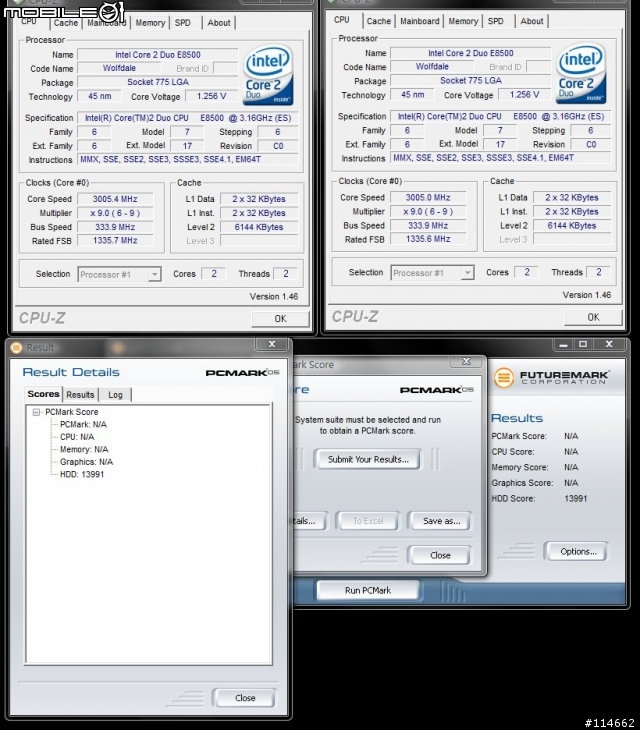Viewport: 640px width, 731px height.
Task: Open SPD tab in right CPU-Z window
Action: point(495,21)
